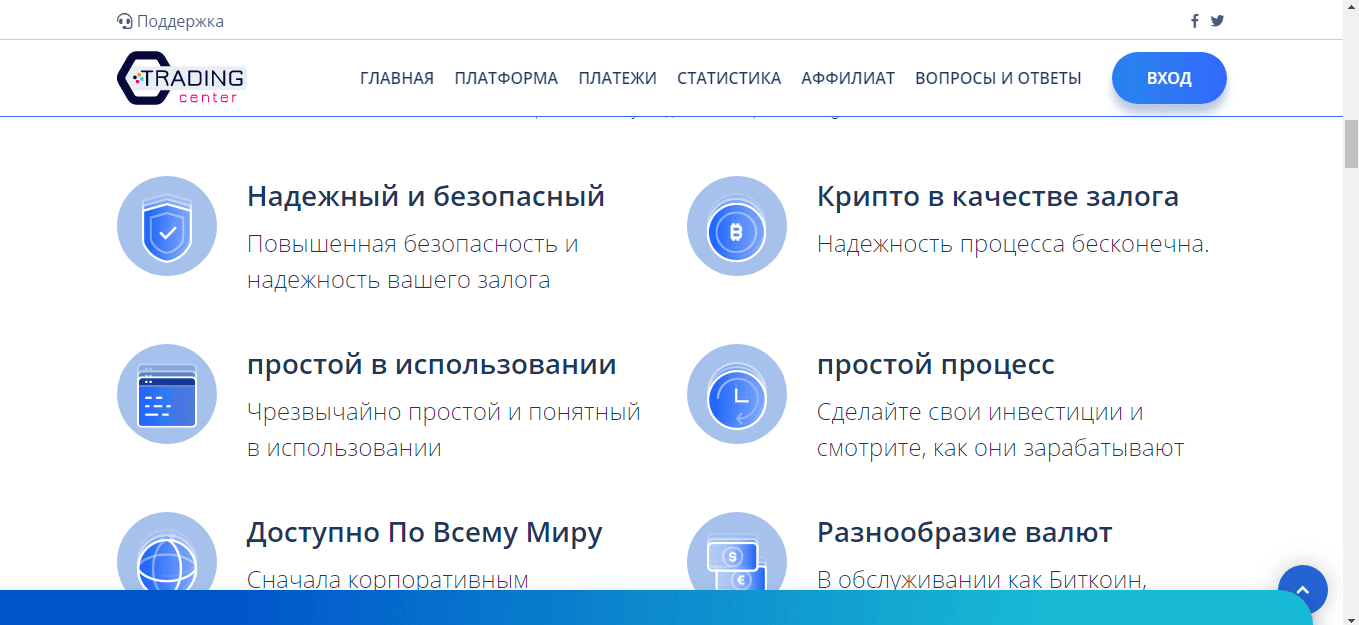This screenshot has height=625, width=1359.
Task: Go to the ГЛАВНАЯ menu item
Action: [x=397, y=78]
